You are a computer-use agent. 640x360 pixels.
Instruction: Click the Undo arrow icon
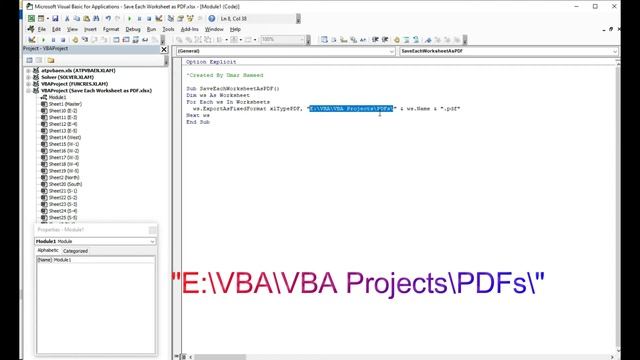coord(108,18)
